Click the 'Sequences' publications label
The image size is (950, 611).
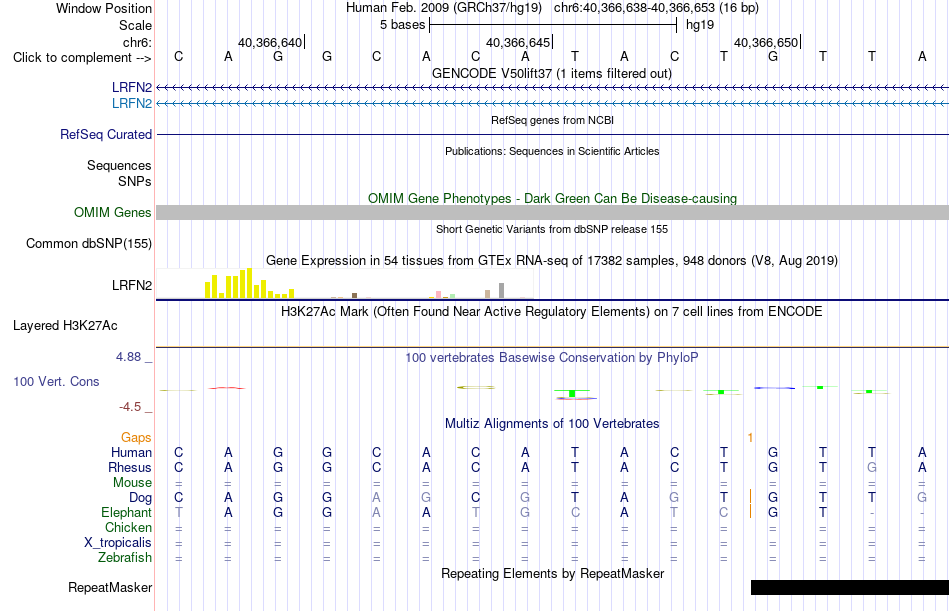(119, 165)
